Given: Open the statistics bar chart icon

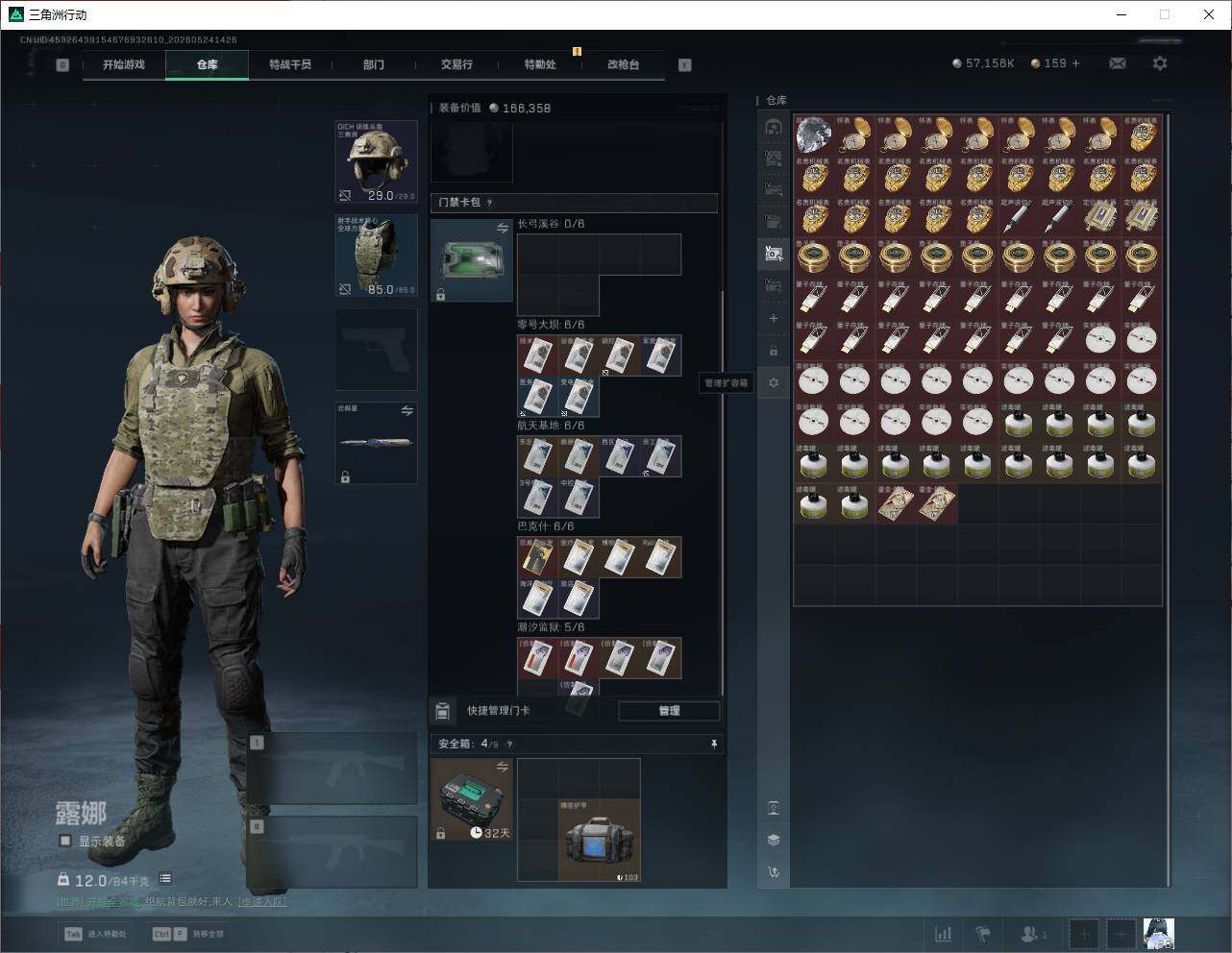Looking at the screenshot, I should 944,933.
